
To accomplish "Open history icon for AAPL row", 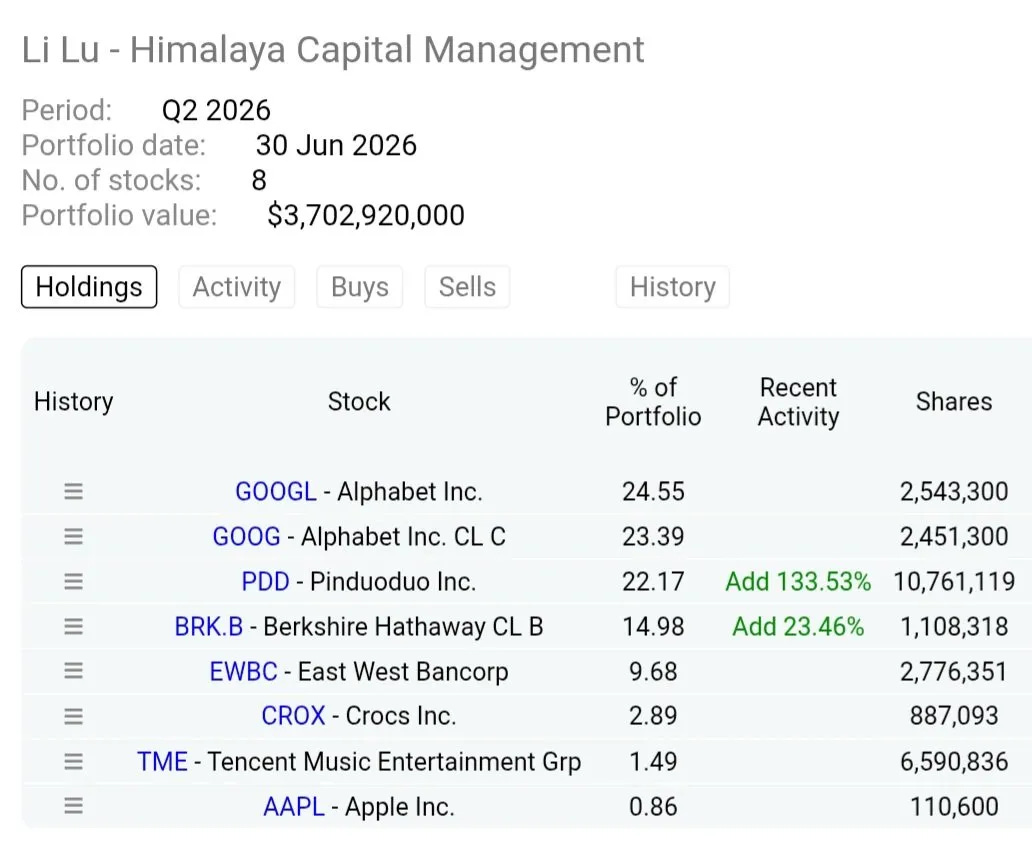I will [73, 806].
